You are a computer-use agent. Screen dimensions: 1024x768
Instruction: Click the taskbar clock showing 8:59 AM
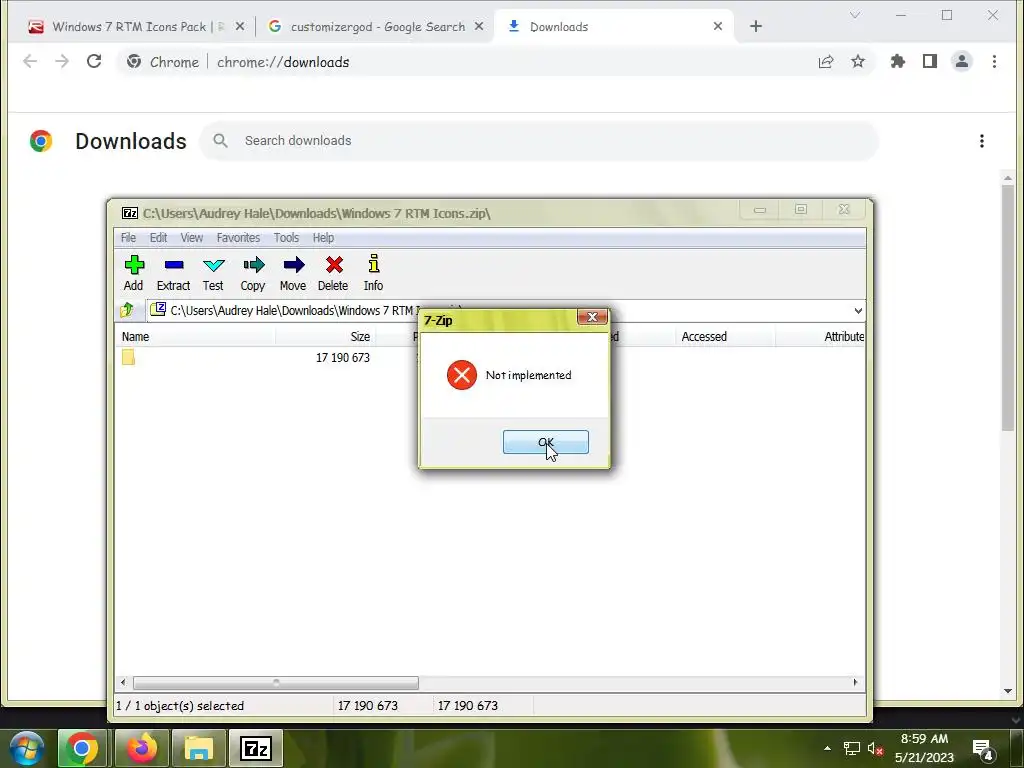pyautogui.click(x=924, y=748)
